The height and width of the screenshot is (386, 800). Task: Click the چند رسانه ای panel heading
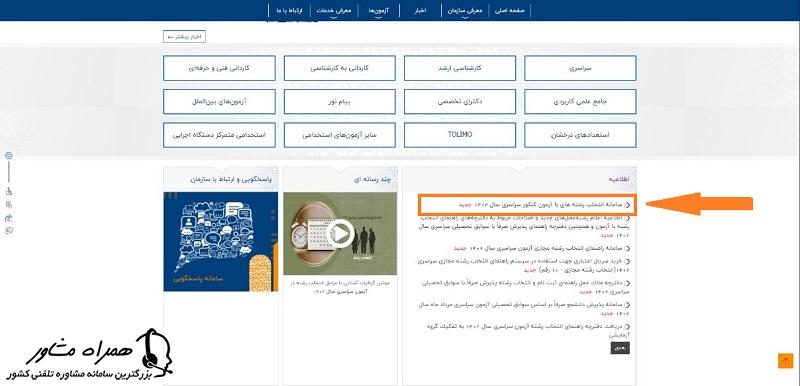(x=372, y=179)
